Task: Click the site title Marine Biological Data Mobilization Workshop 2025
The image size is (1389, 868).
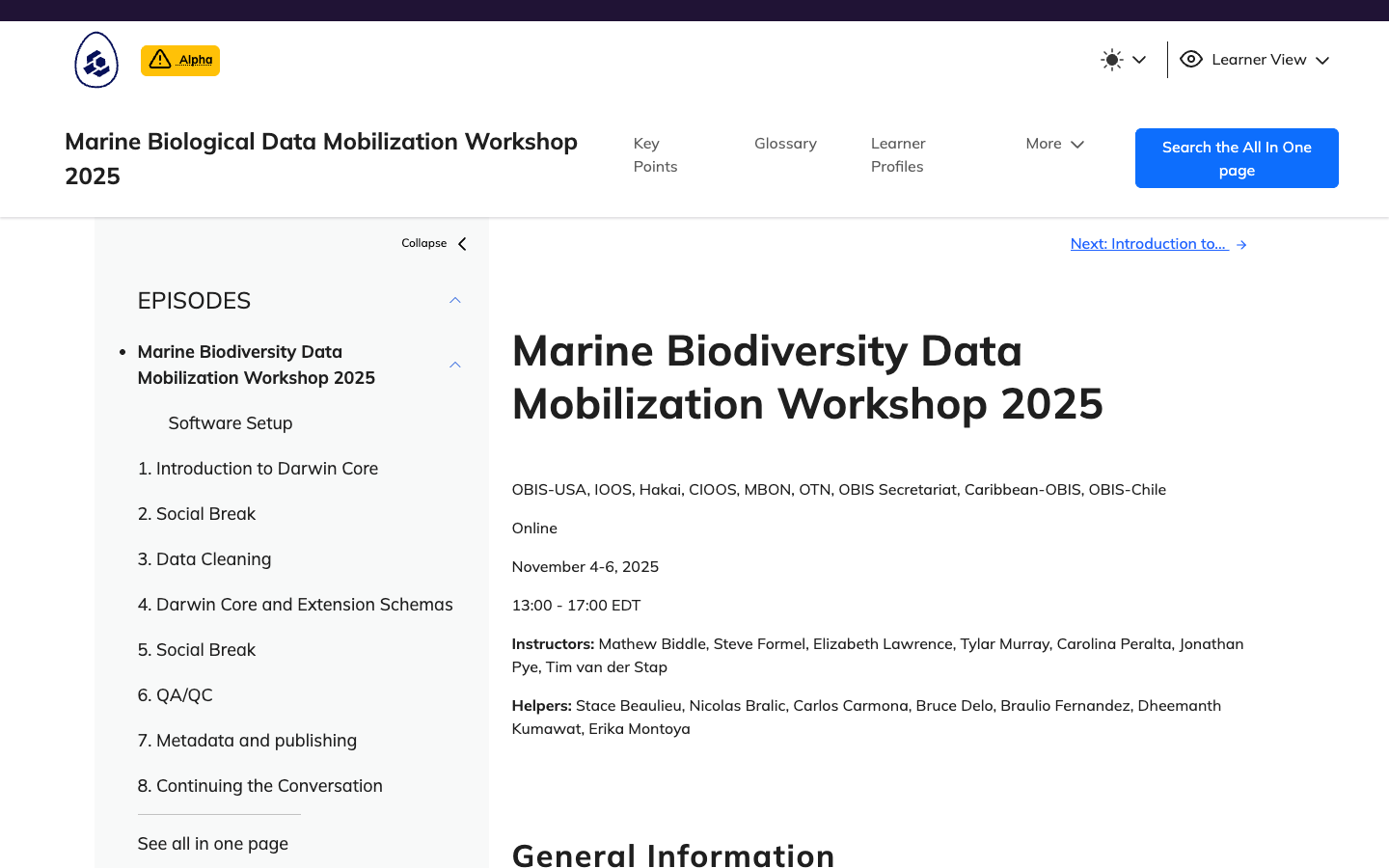Action: [x=321, y=159]
